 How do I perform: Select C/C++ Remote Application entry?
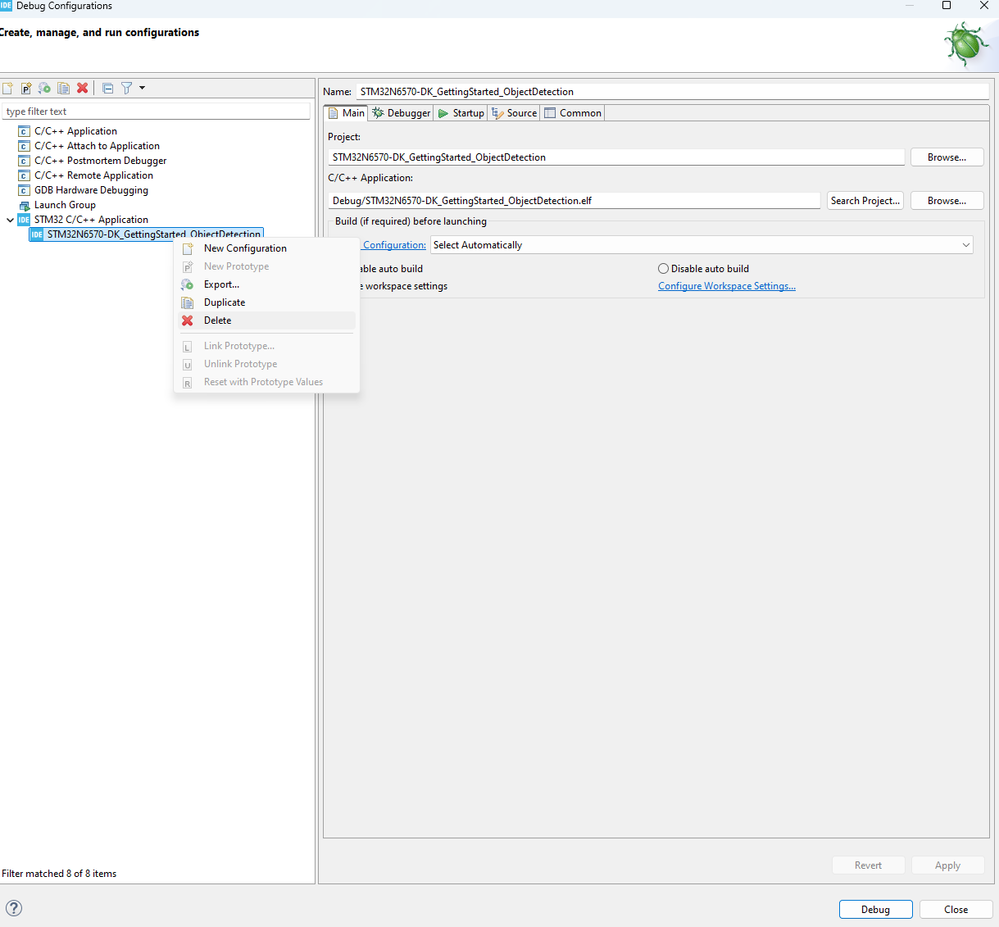94,175
